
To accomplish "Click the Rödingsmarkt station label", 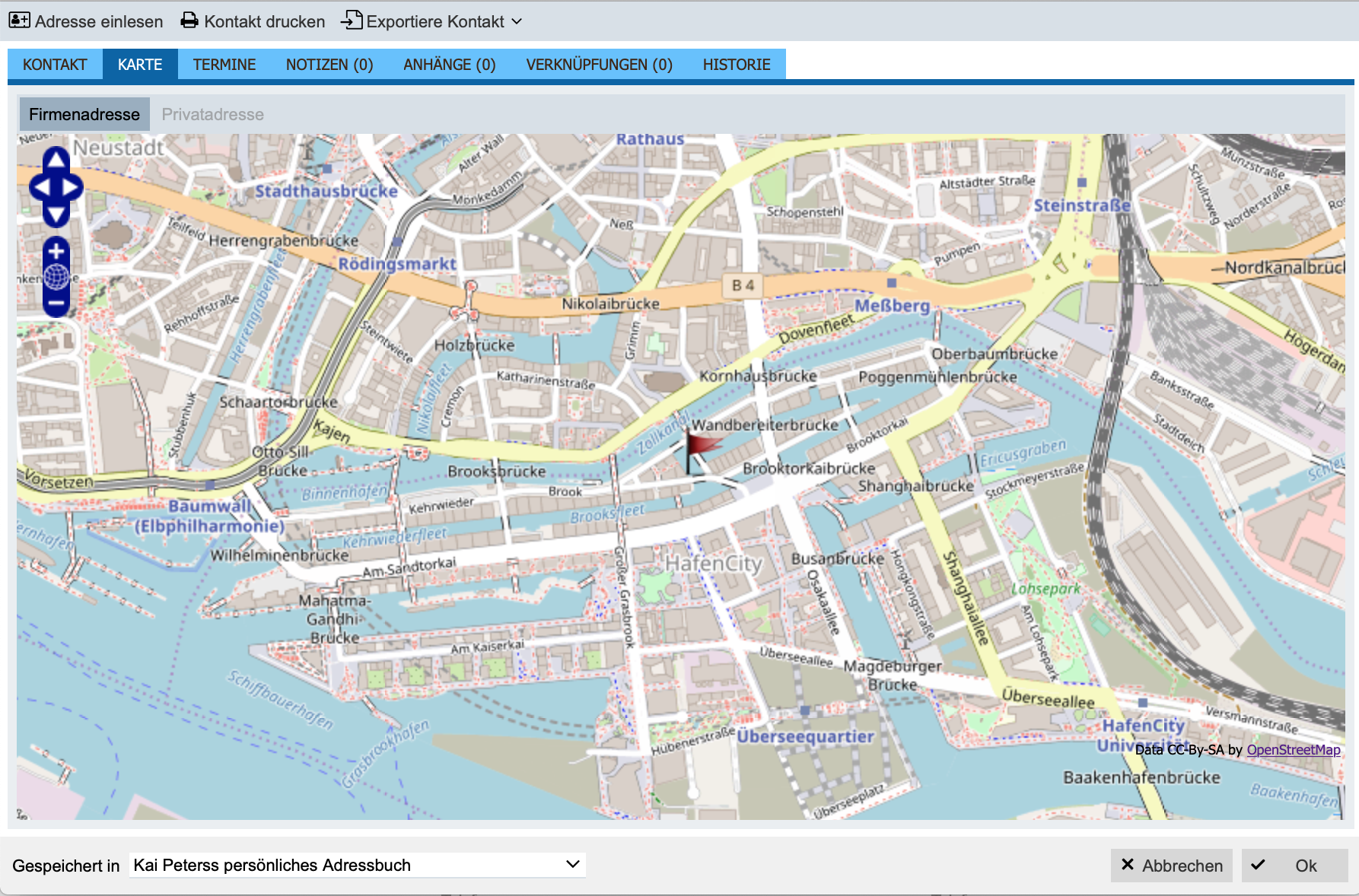I will (x=397, y=264).
